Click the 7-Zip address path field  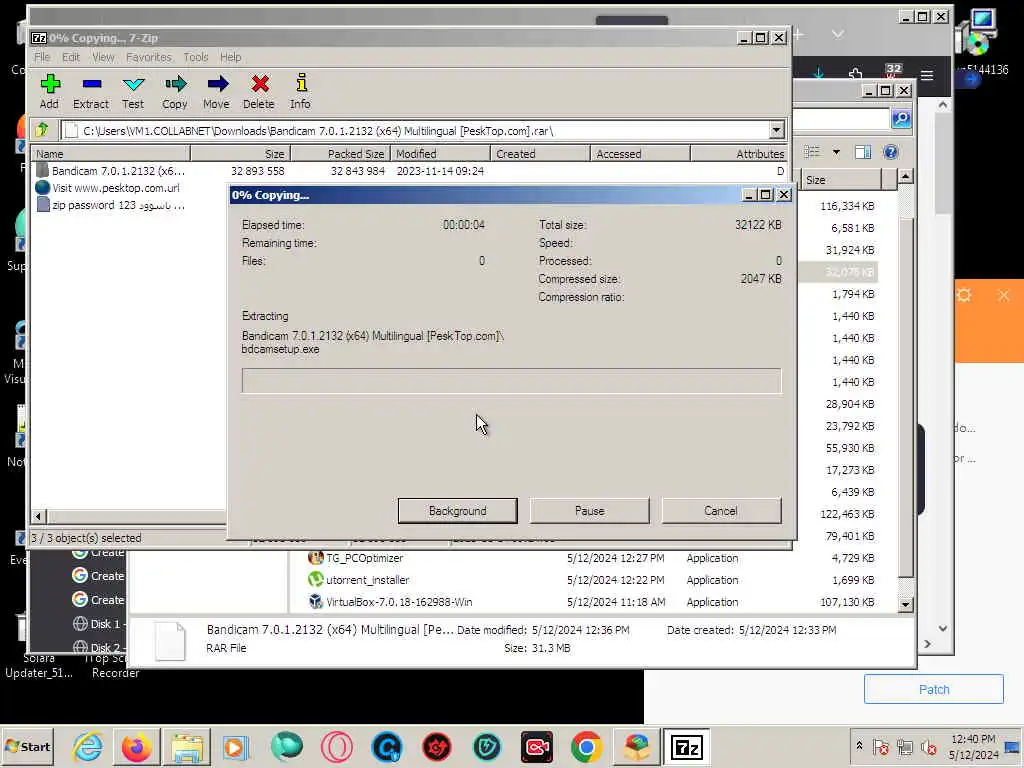[x=415, y=131]
